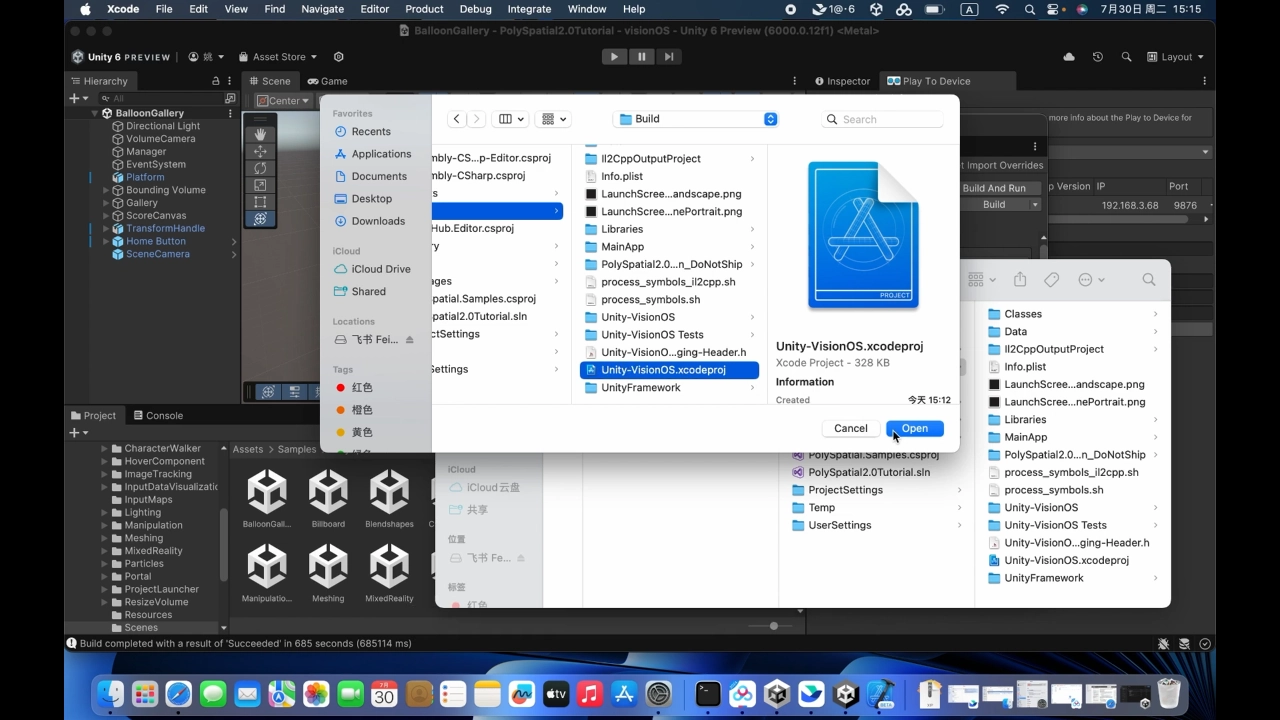Choose the red 红色 tag
Image resolution: width=1280 pixels, height=720 pixels.
coord(354,387)
